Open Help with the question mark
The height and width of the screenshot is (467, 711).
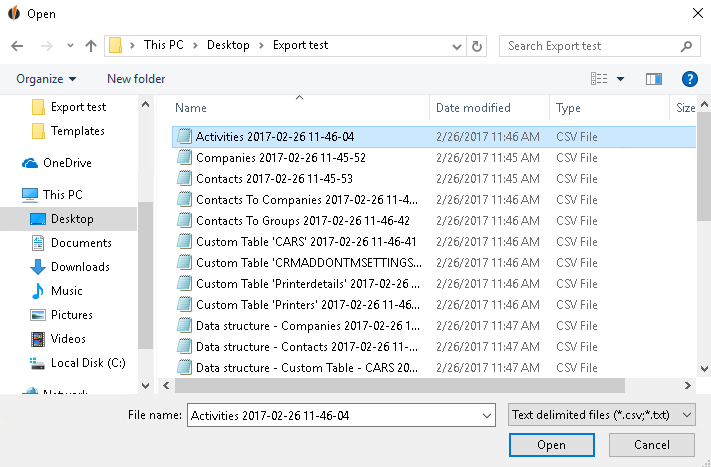tap(690, 79)
